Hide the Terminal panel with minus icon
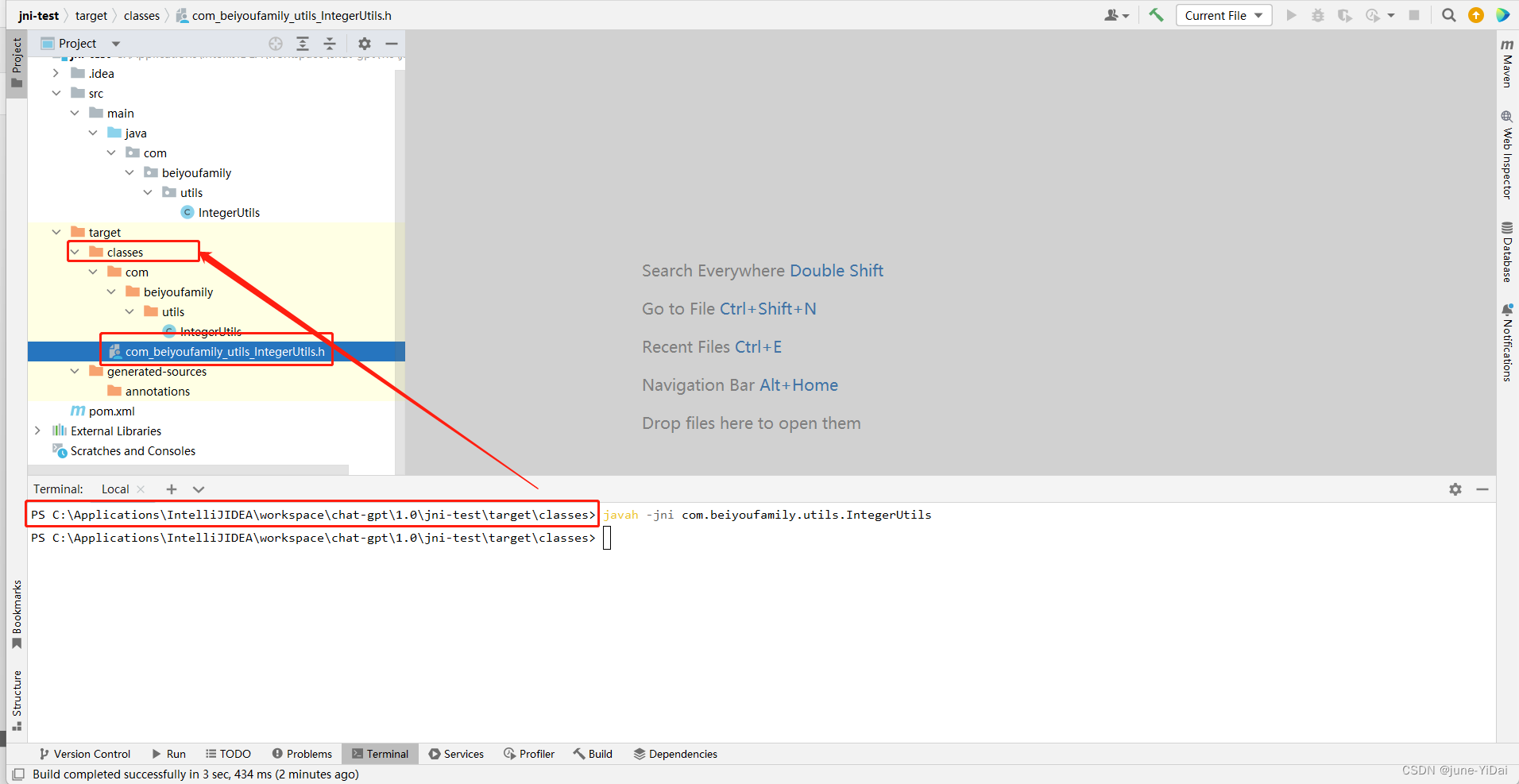1519x784 pixels. [x=1482, y=489]
